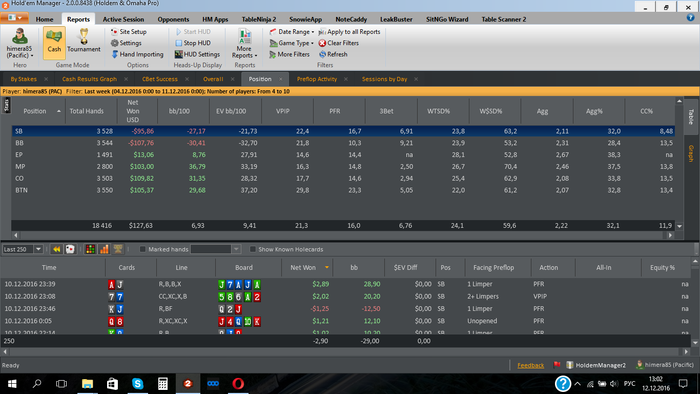Viewport: 700px width, 394px height.
Task: Open the help question mark in the ribbon corner
Action: coord(690,17)
